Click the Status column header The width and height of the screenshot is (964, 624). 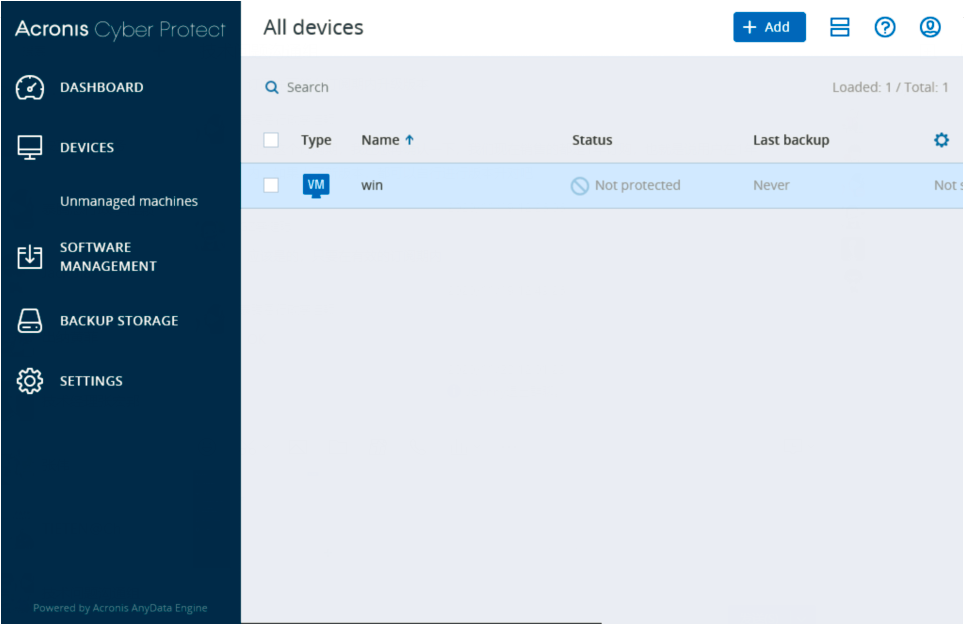click(592, 140)
